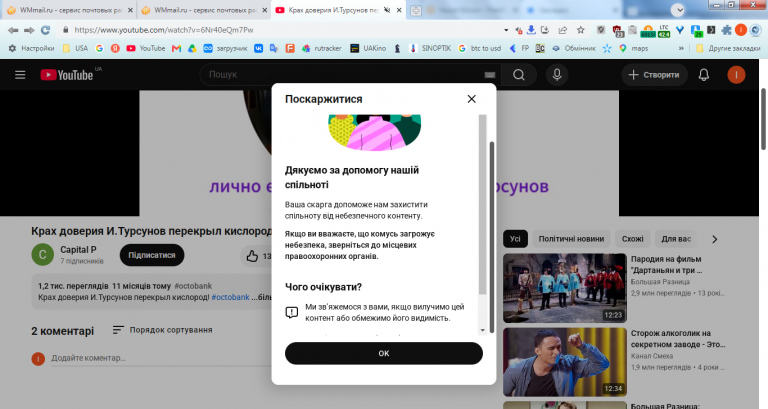Open the Другие закладки folder
The width and height of the screenshot is (768, 409).
(x=728, y=48)
